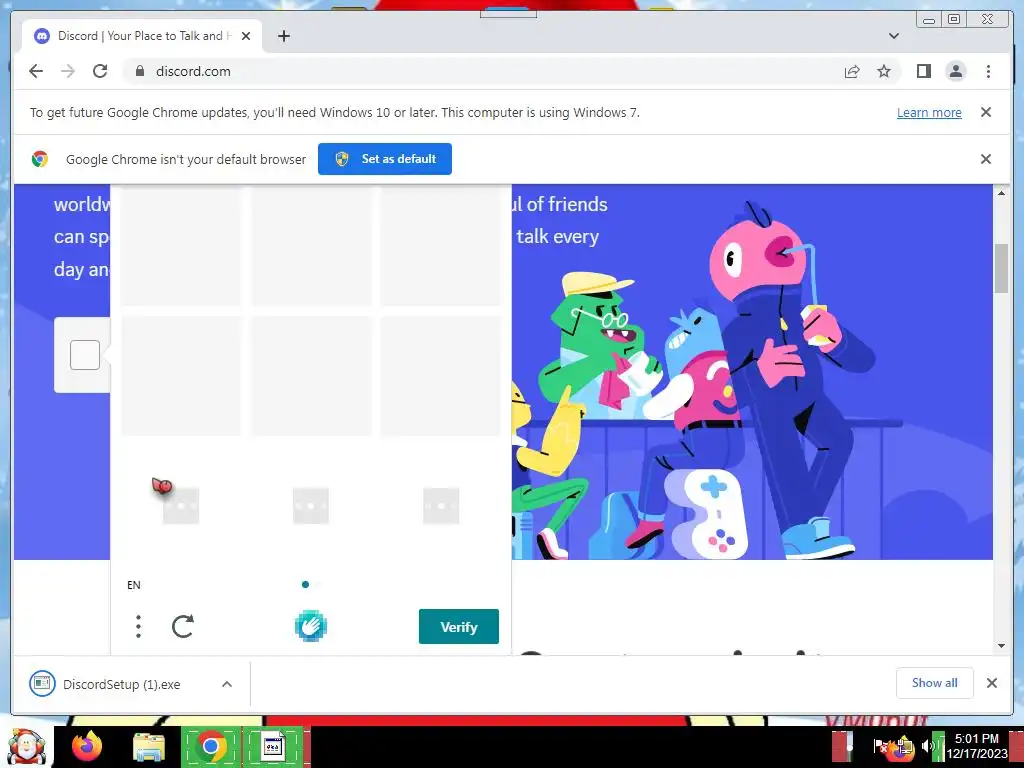
Task: Expand DiscordSetup download options chevron
Action: click(227, 684)
